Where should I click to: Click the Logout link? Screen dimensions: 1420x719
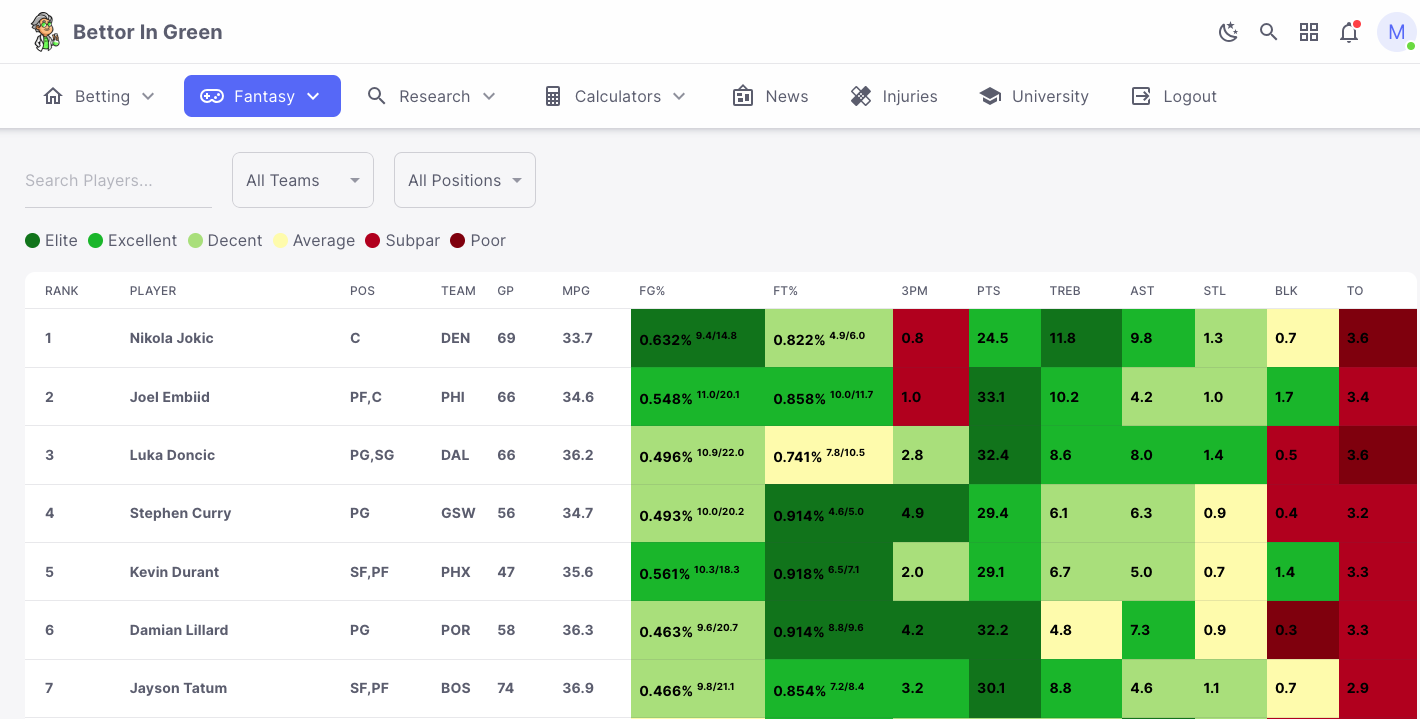pos(1174,96)
